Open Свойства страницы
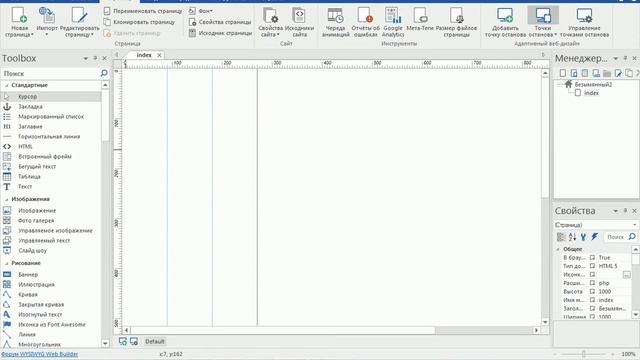The height and width of the screenshot is (360, 640). (x=220, y=22)
